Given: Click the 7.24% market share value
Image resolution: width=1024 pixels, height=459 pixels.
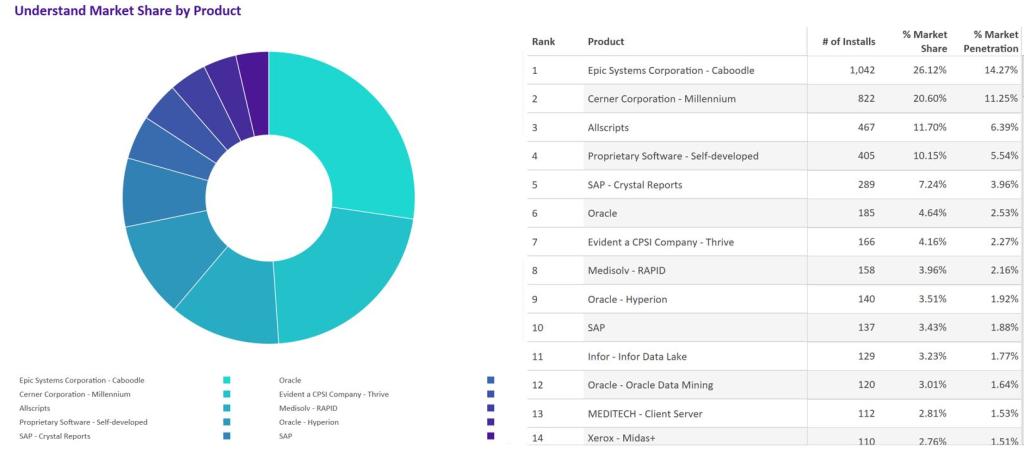Looking at the screenshot, I should pyautogui.click(x=933, y=185).
